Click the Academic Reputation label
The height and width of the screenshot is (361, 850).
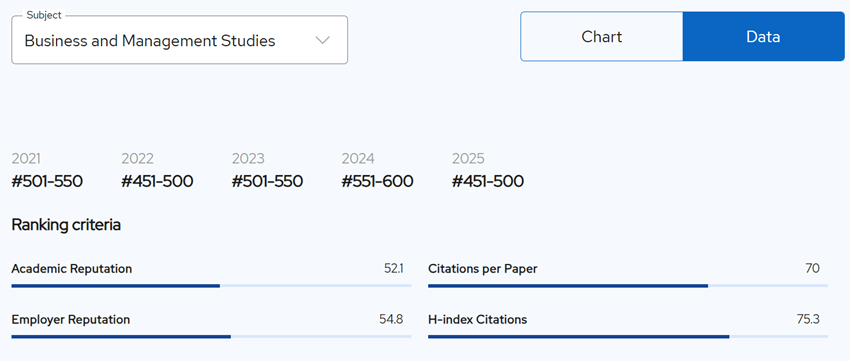coord(72,269)
